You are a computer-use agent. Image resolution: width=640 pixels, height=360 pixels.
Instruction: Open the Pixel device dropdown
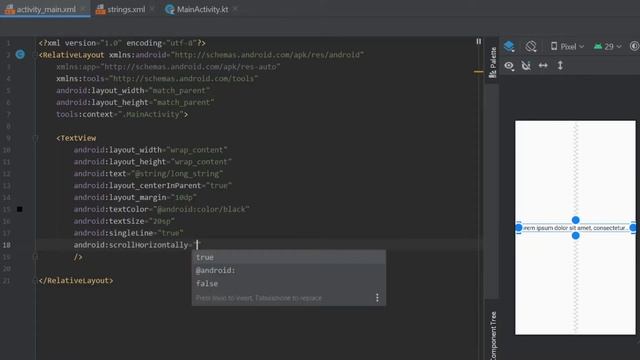coord(567,47)
